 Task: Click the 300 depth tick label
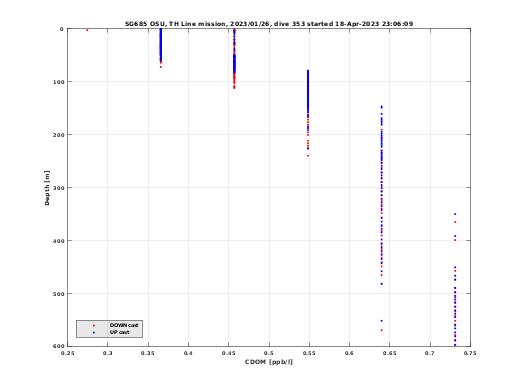pos(59,188)
